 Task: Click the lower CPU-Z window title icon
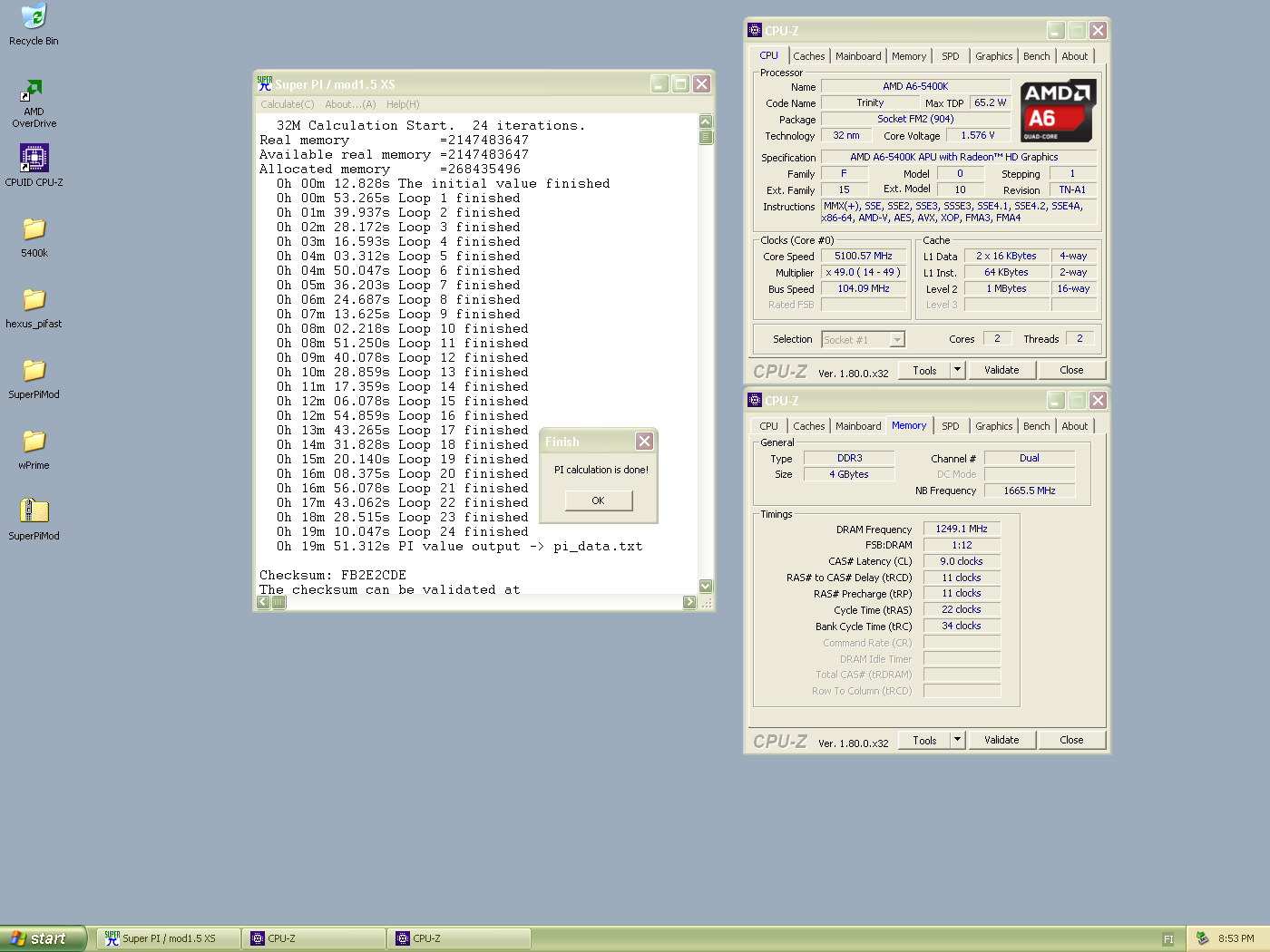755,400
